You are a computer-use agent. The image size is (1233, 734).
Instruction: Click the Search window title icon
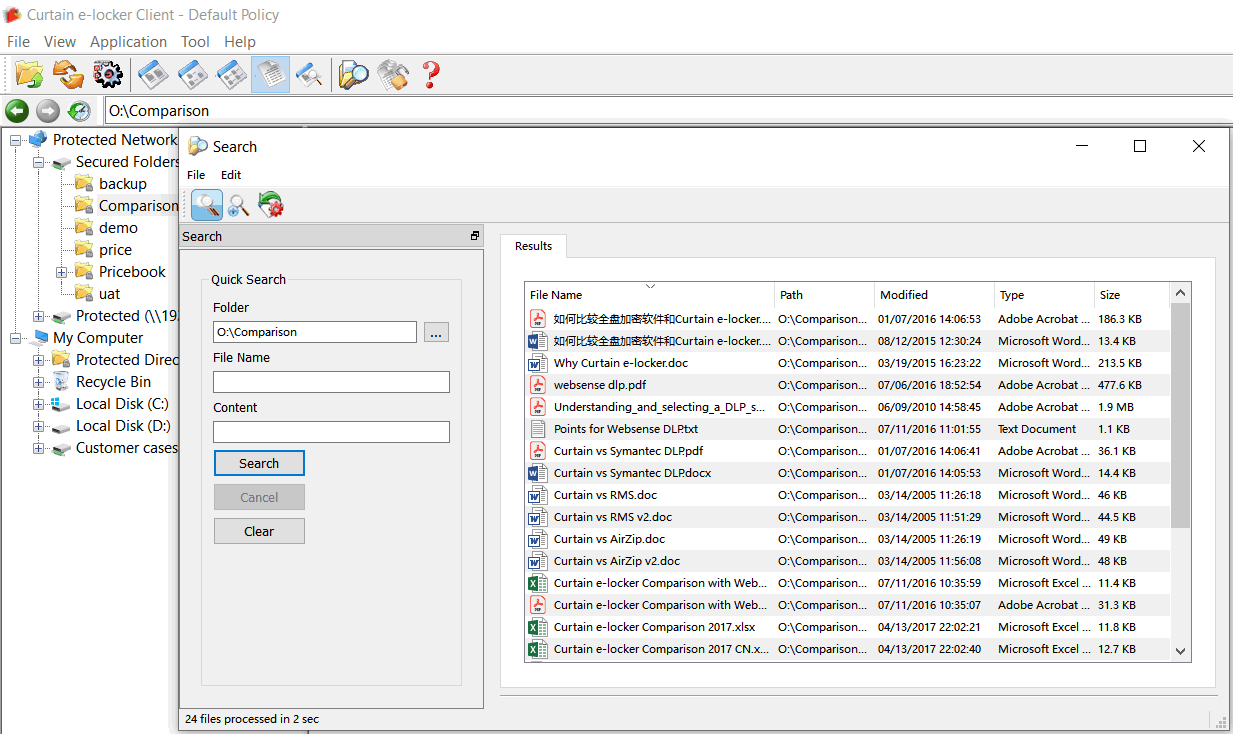point(198,146)
